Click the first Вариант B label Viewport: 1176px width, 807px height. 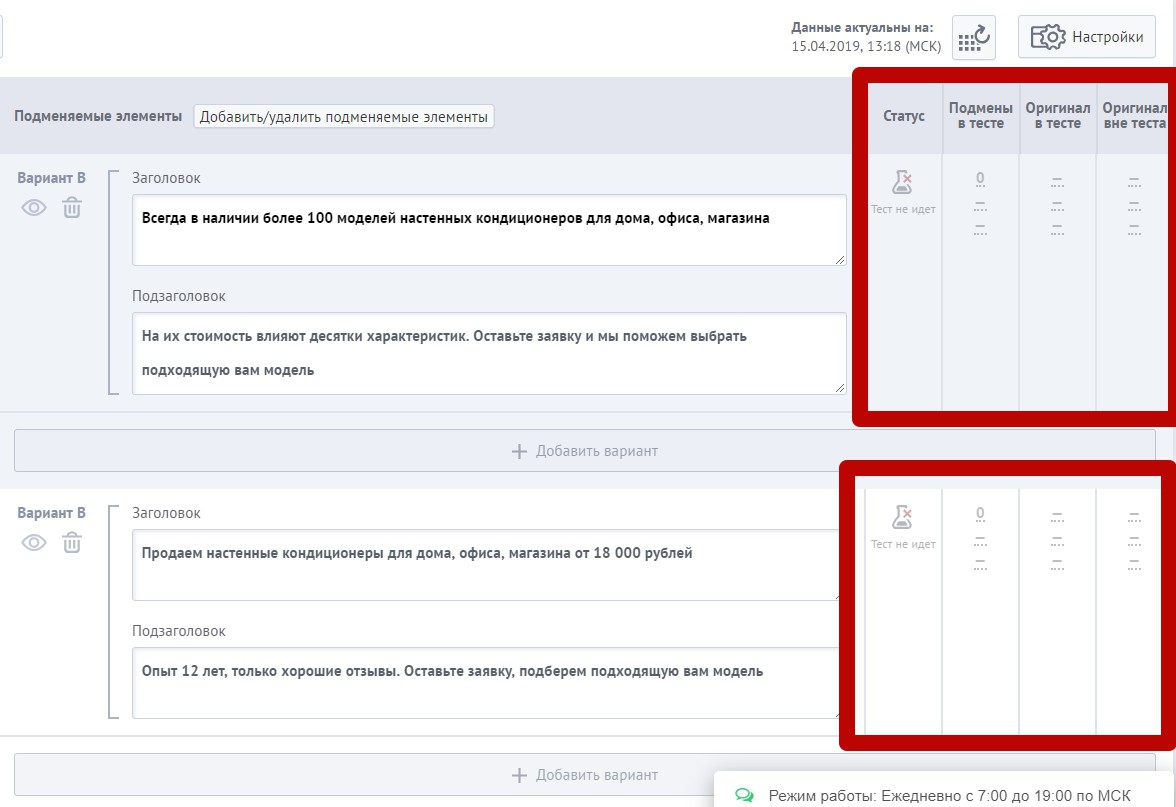(x=51, y=178)
